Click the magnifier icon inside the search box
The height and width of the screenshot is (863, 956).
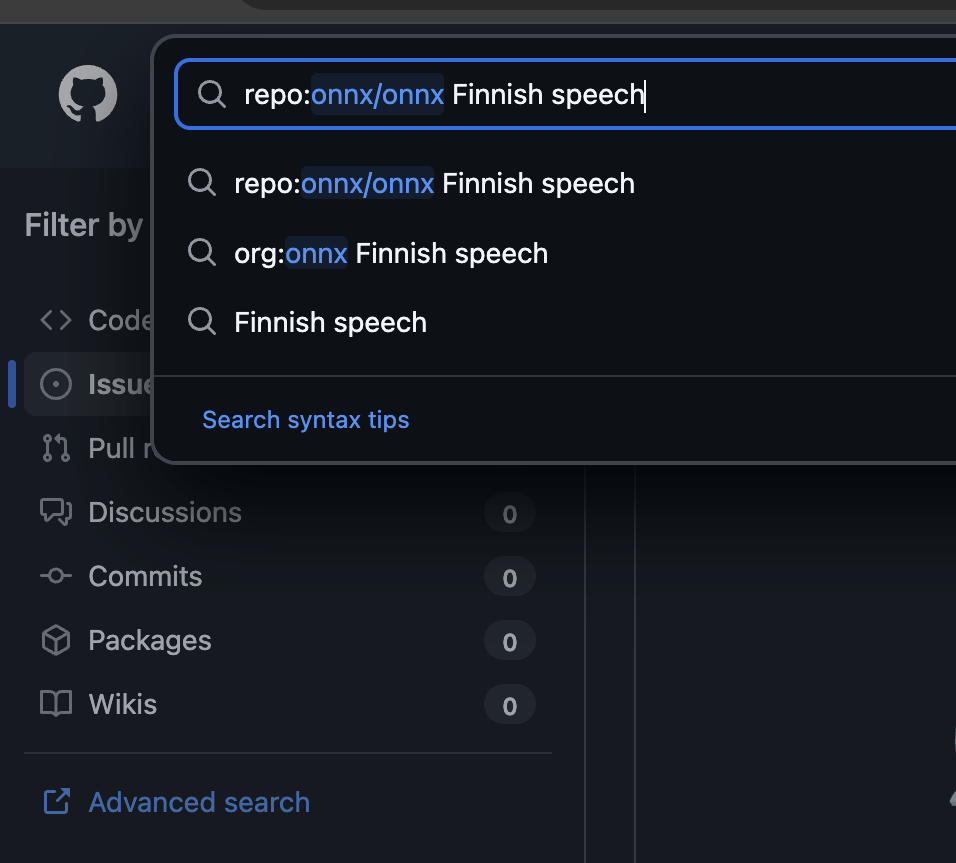coord(211,94)
